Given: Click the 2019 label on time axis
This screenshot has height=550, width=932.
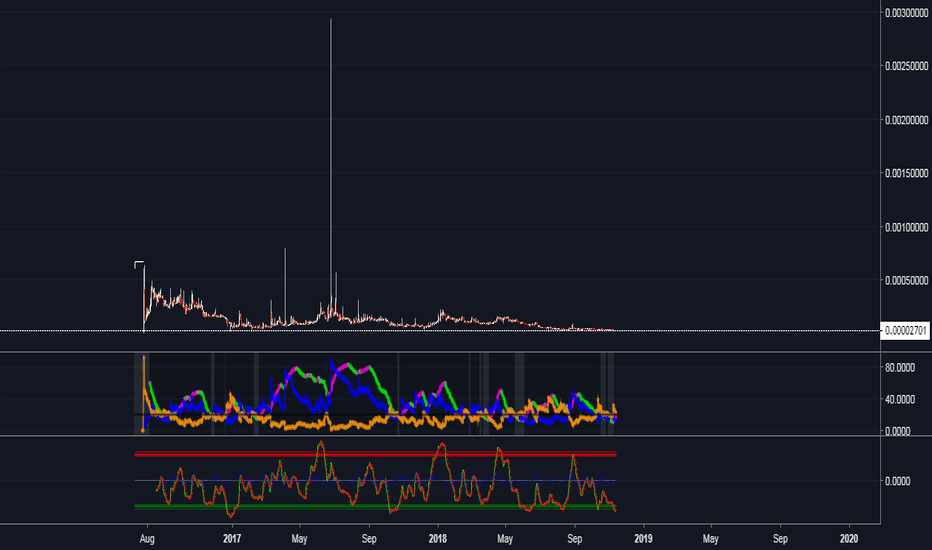Looking at the screenshot, I should pyautogui.click(x=643, y=539).
